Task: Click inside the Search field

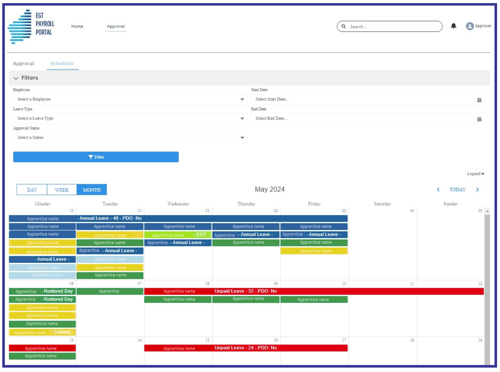Action: pos(390,26)
